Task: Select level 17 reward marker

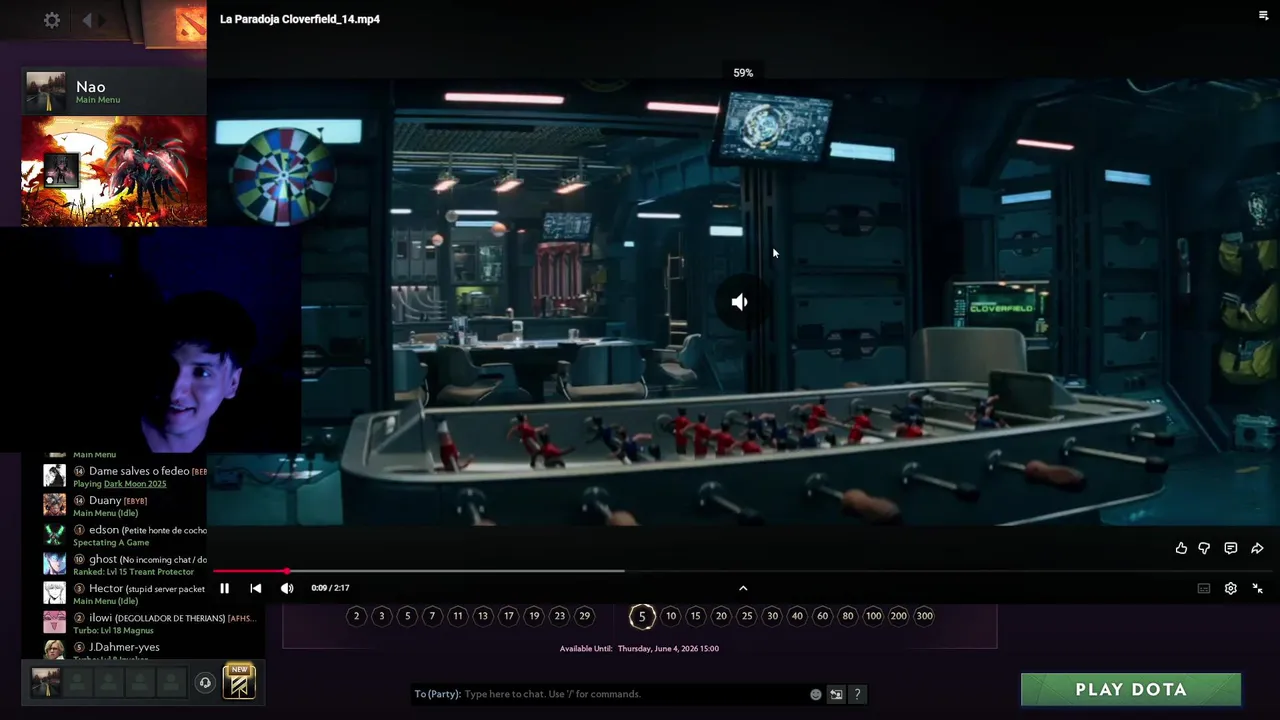Action: coord(509,616)
